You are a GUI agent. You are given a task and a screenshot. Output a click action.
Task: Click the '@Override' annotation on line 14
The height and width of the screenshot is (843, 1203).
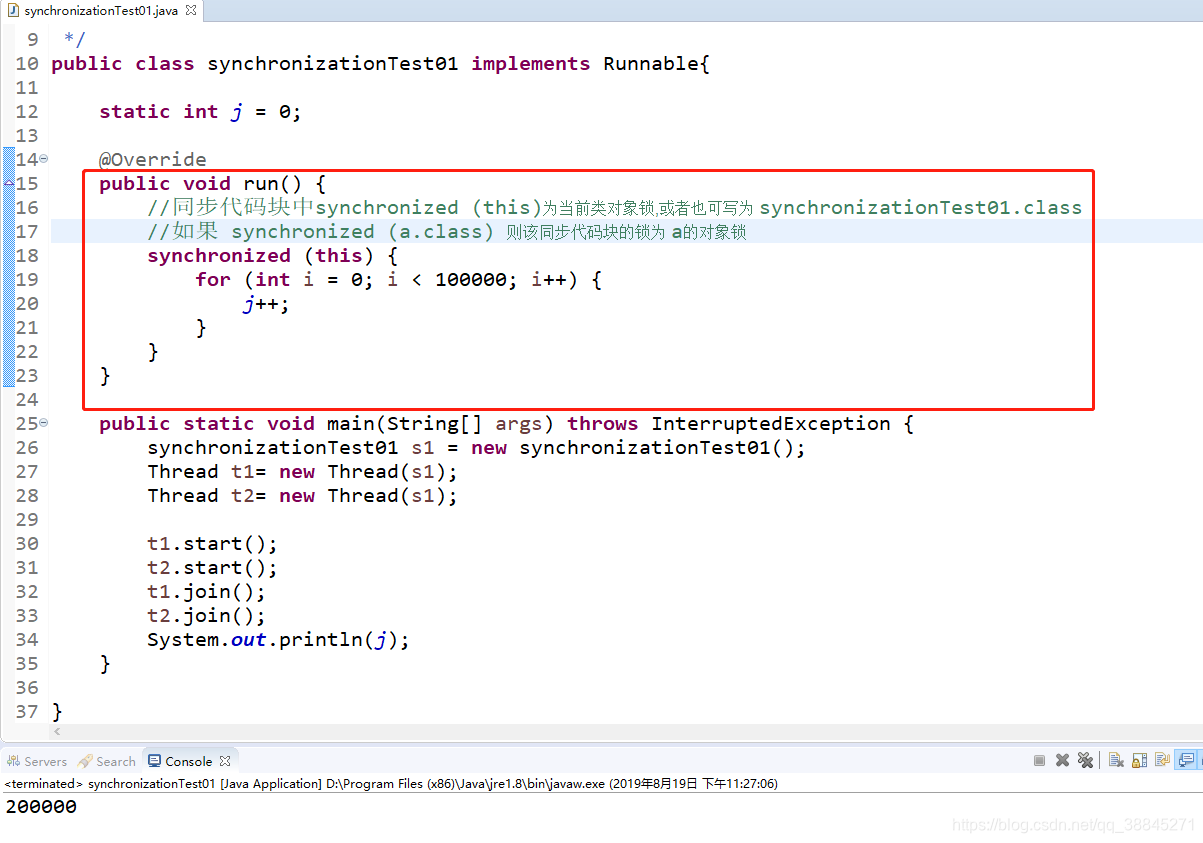coord(152,160)
